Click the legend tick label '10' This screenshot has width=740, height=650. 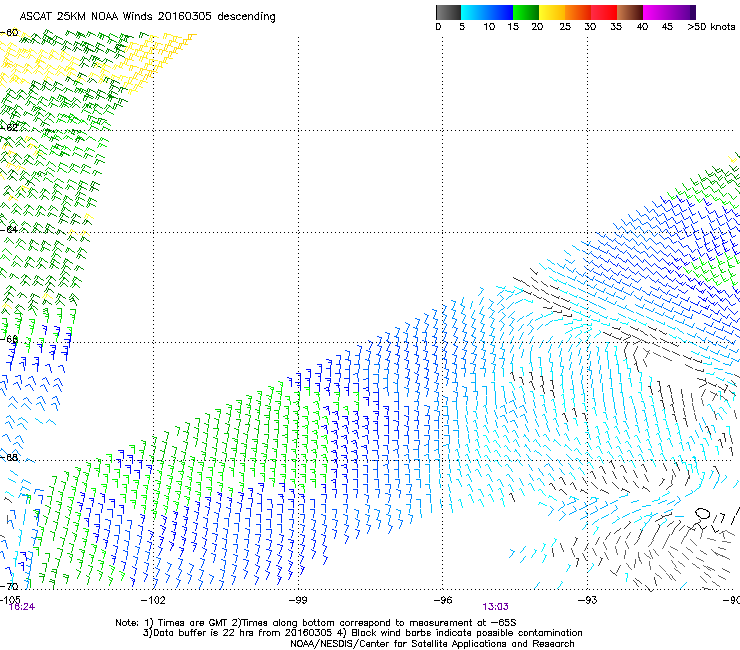tap(489, 27)
